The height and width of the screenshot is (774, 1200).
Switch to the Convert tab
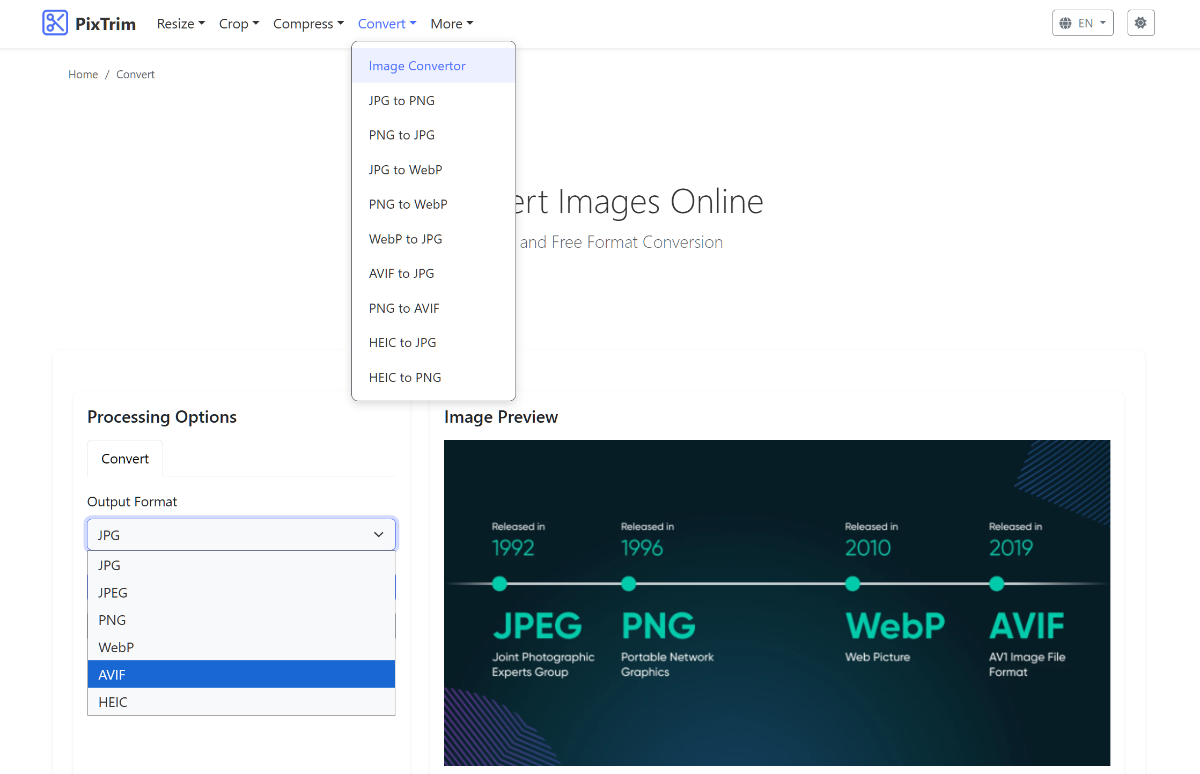click(x=125, y=459)
